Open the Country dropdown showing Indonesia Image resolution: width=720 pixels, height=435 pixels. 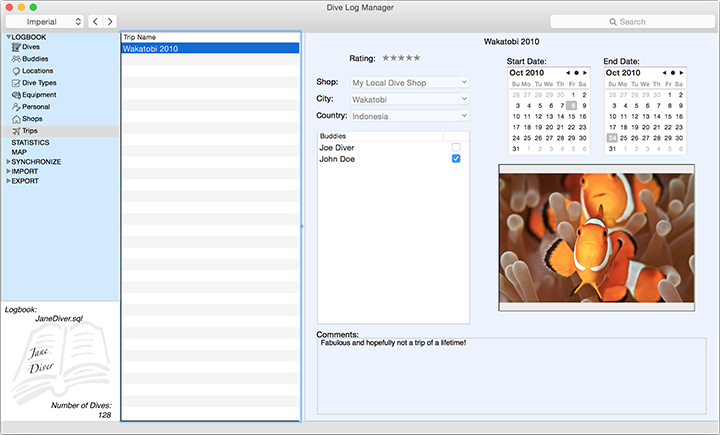pos(409,116)
